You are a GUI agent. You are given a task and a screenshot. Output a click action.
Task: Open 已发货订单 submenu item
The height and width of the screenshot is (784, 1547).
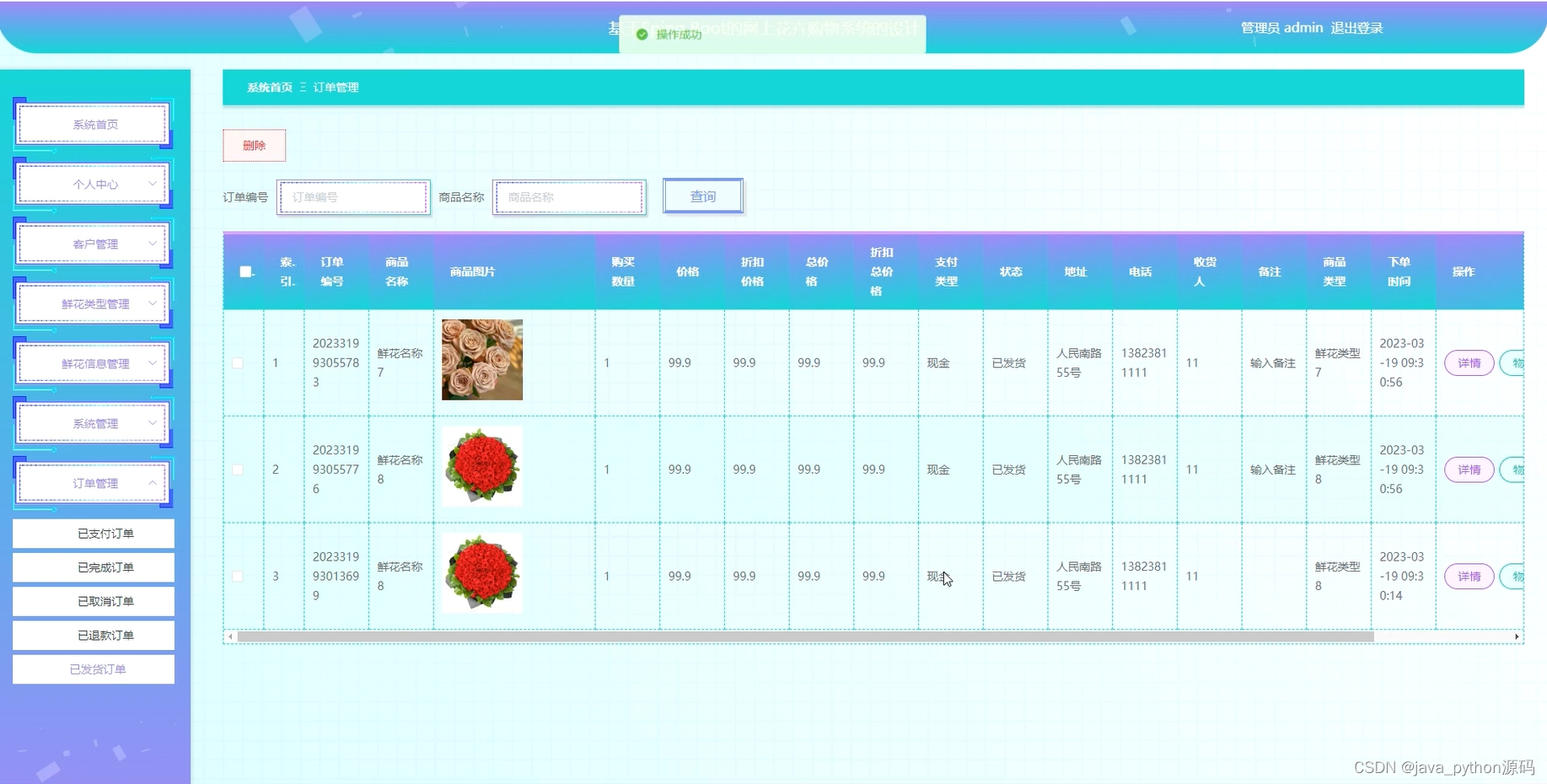point(94,669)
